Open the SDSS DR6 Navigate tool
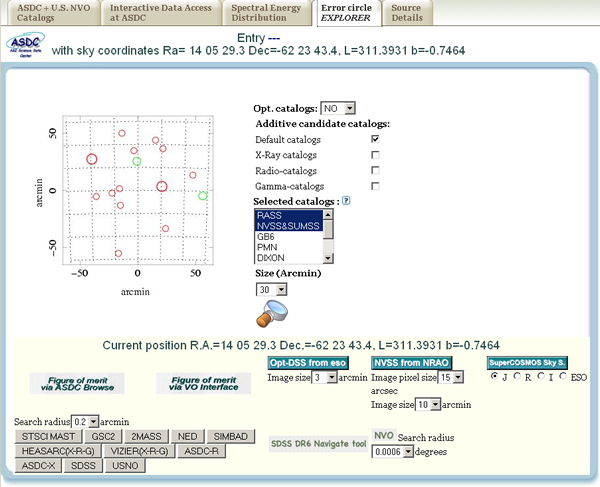Screen dimensions: 600x487 click(x=318, y=444)
